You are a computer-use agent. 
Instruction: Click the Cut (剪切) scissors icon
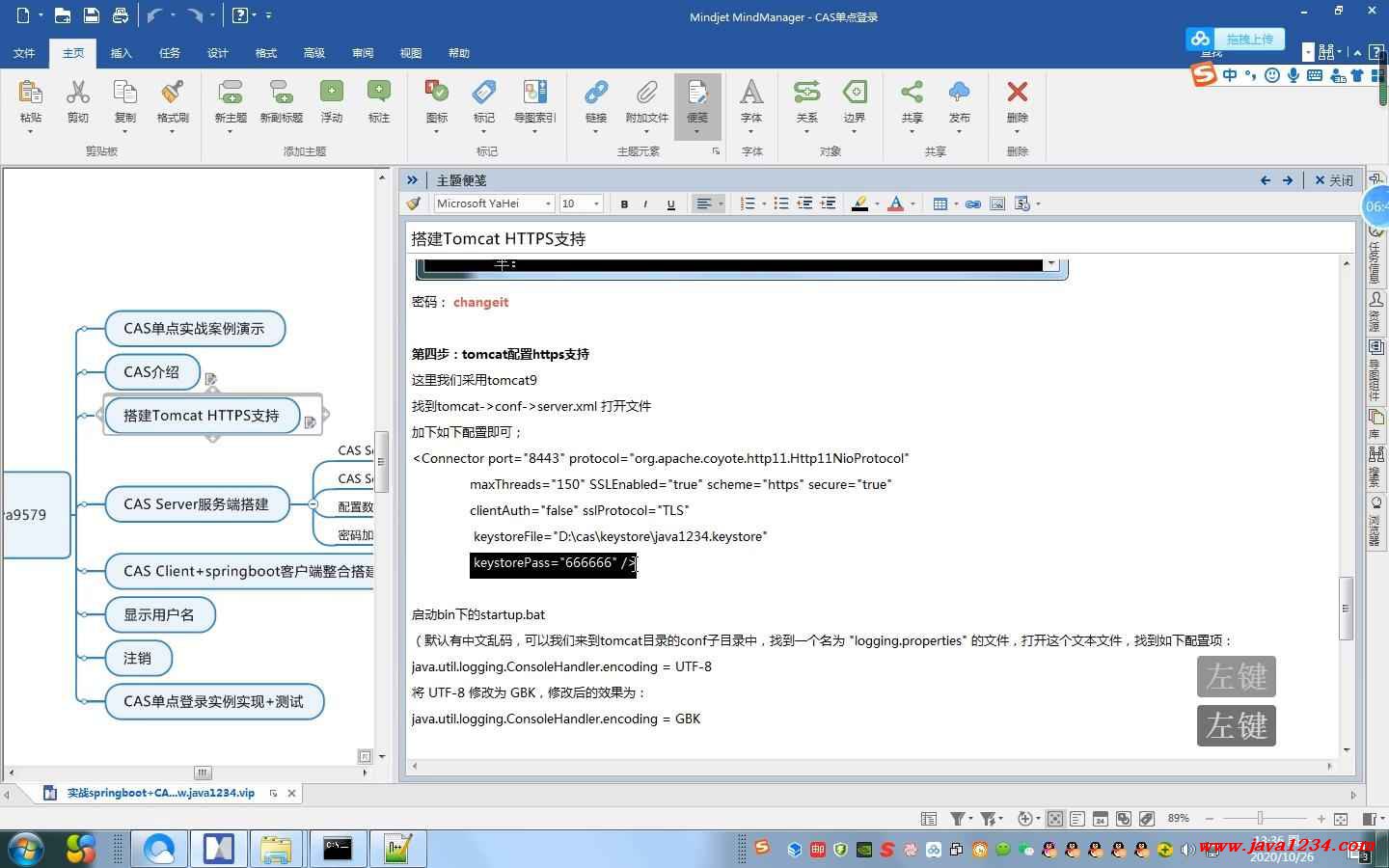78,93
